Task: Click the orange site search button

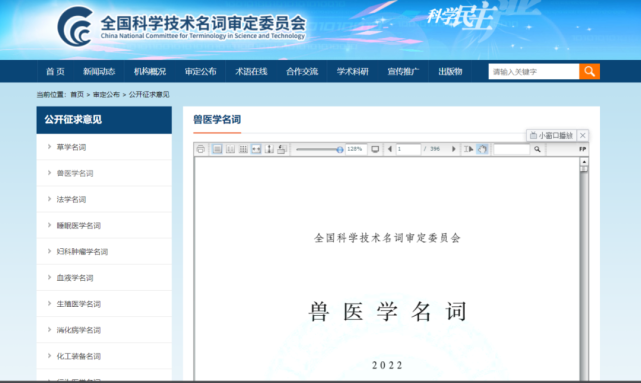Action: point(589,72)
